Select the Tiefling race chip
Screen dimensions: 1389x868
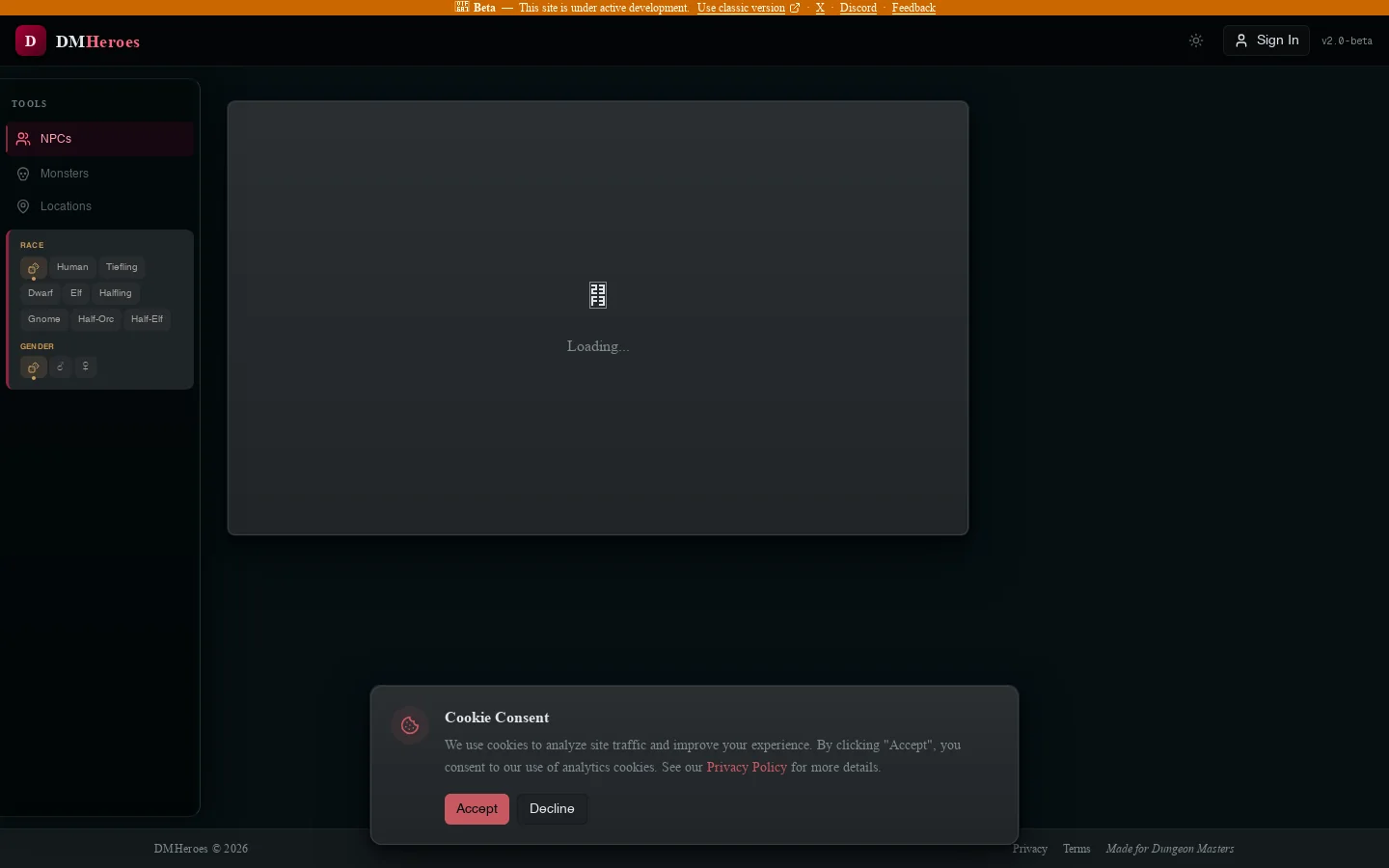[122, 267]
